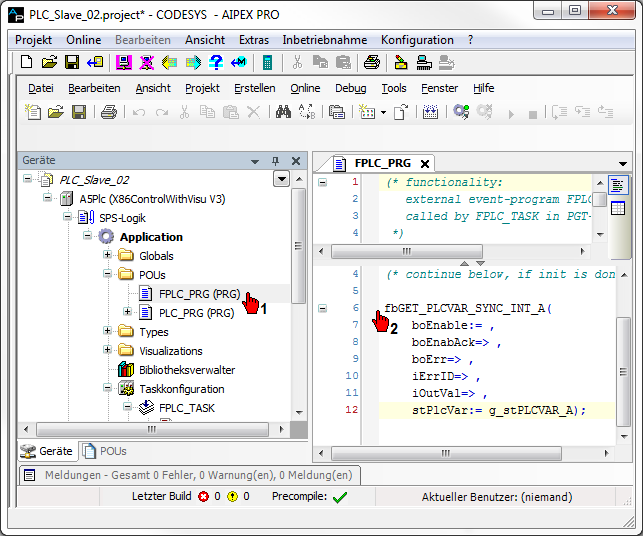
Task: Click the greyed Start play icon
Action: (511, 114)
